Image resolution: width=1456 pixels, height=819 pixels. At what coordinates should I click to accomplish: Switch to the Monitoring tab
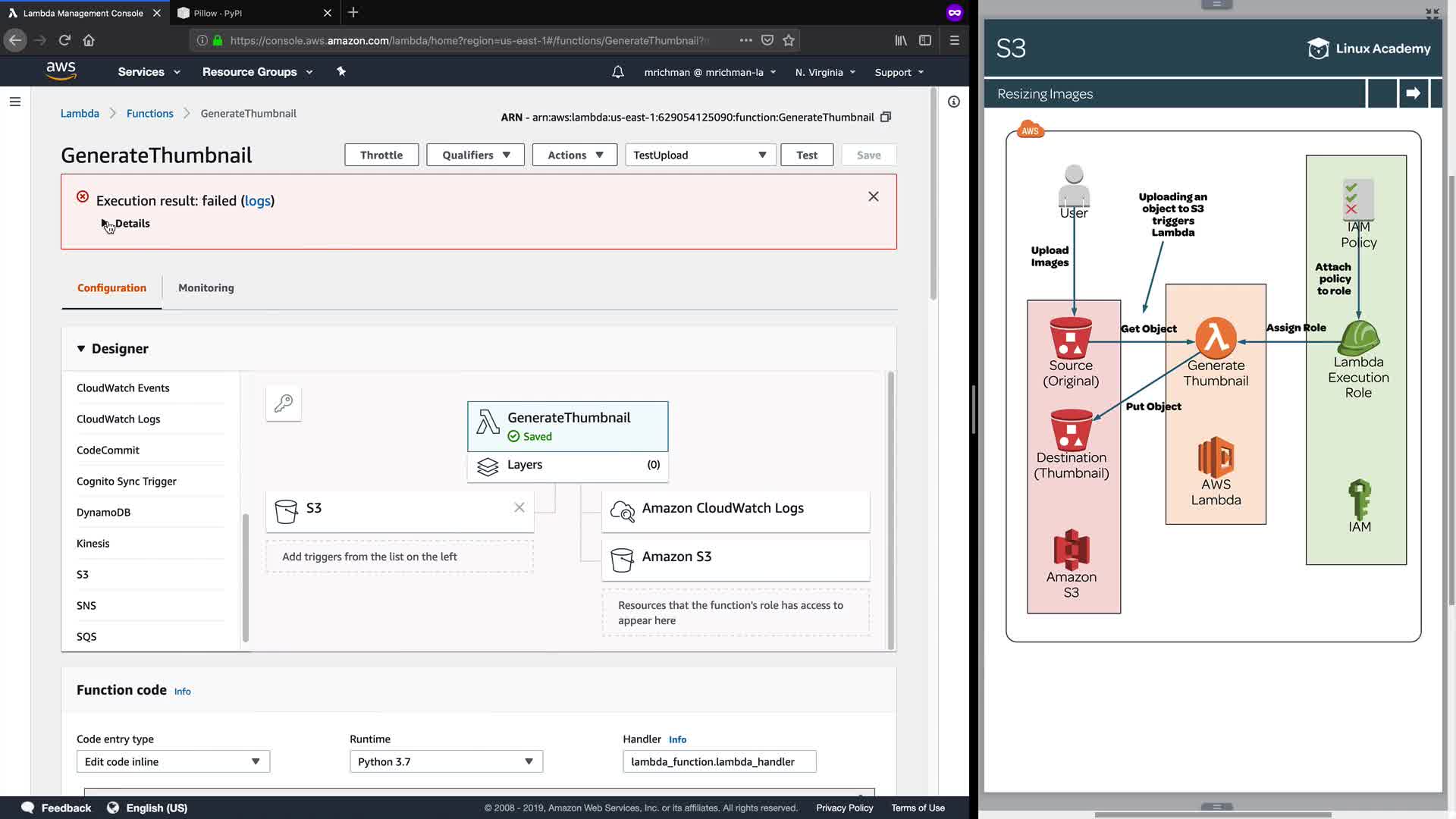tap(206, 288)
